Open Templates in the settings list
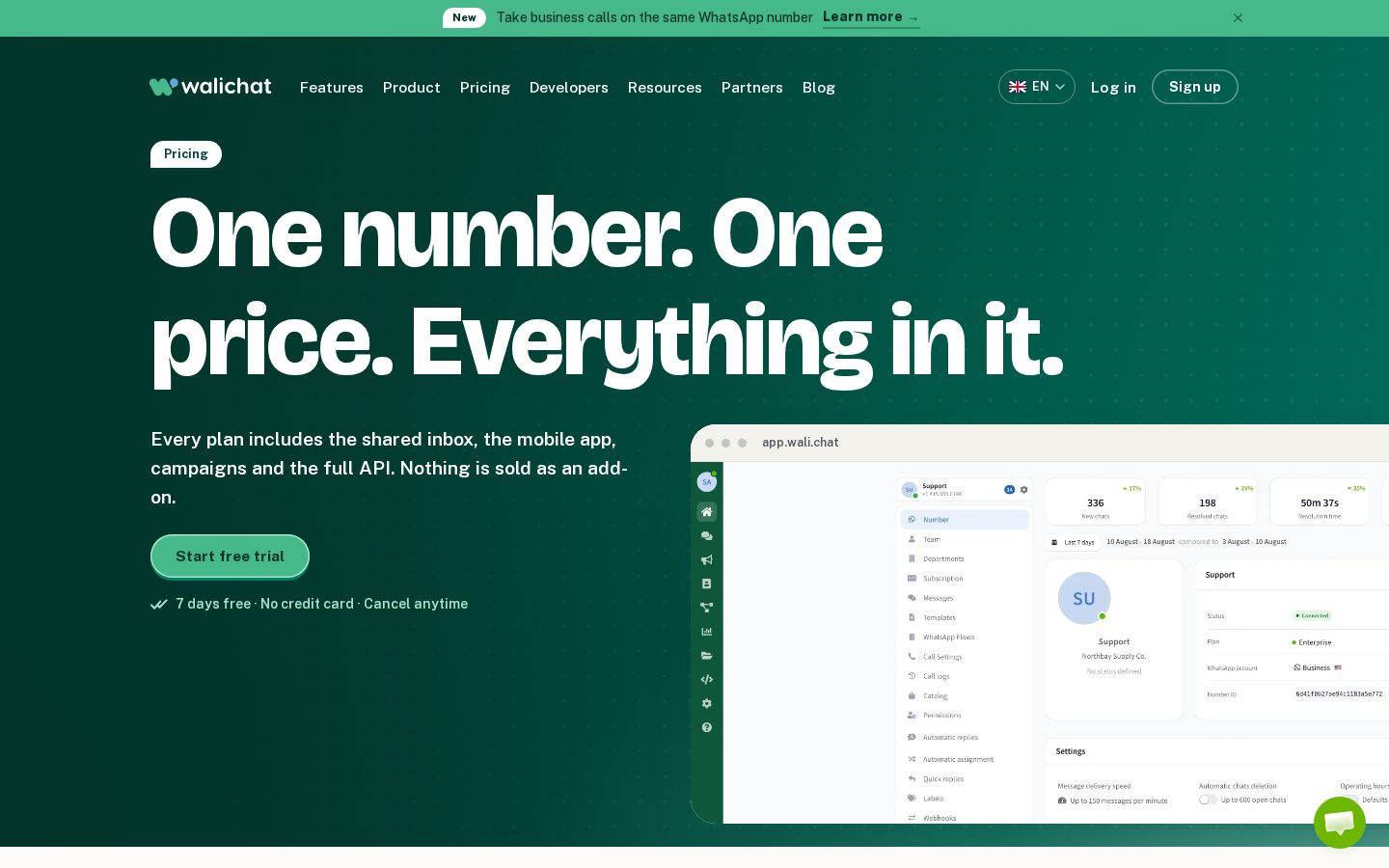1389x868 pixels. pyautogui.click(x=965, y=617)
